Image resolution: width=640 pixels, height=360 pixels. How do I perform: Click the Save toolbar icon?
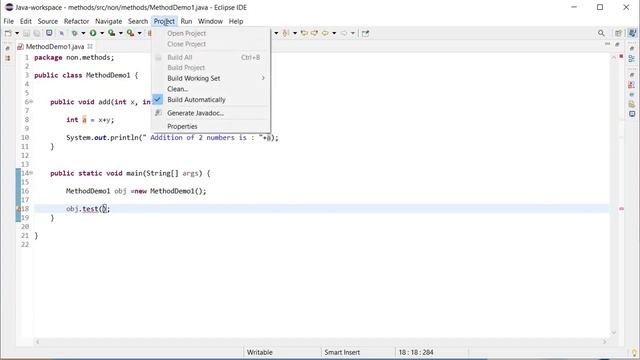click(27, 33)
